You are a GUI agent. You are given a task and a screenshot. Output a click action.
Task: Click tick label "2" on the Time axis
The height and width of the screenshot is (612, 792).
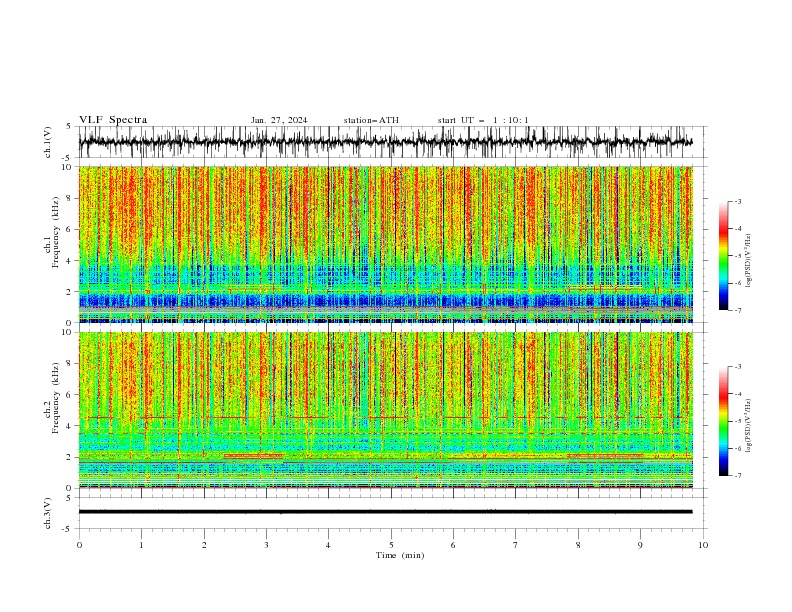[204, 545]
